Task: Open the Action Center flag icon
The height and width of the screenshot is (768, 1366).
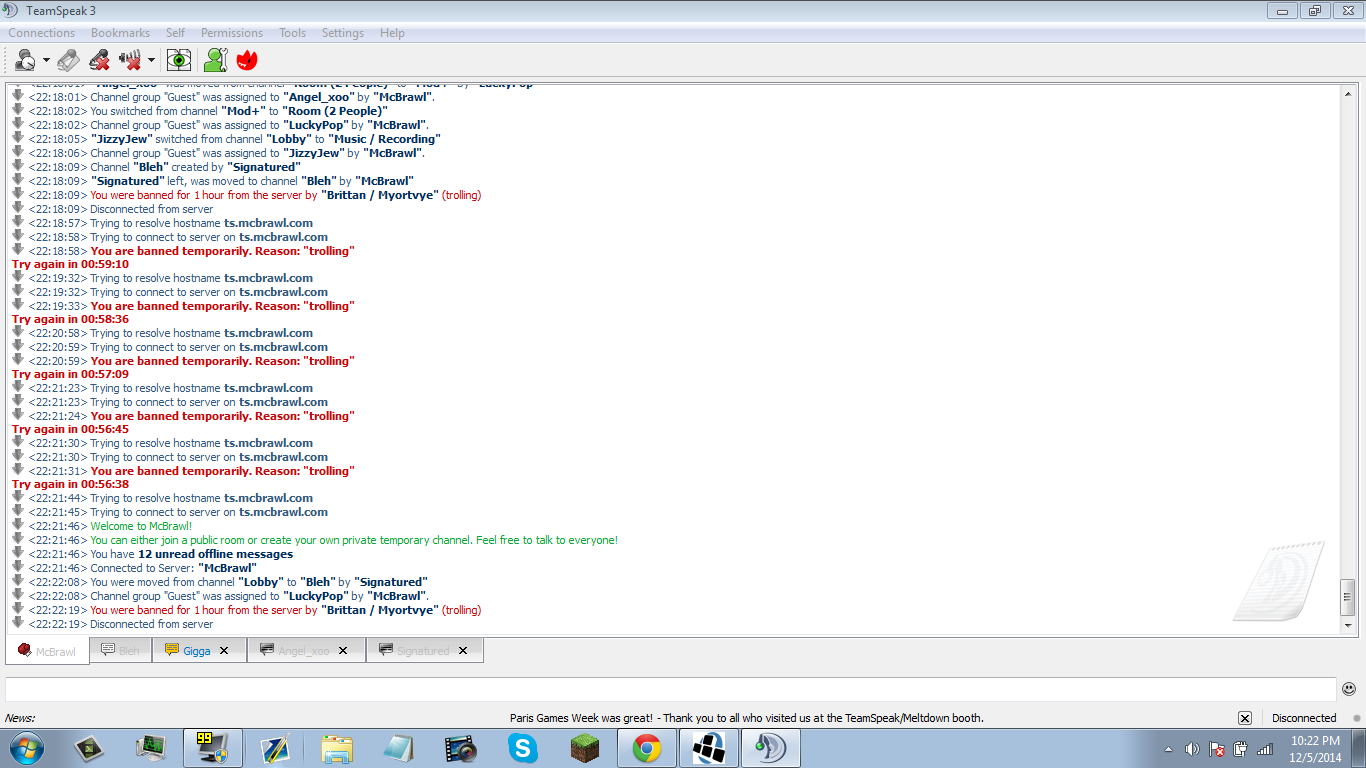Action: click(1217, 749)
